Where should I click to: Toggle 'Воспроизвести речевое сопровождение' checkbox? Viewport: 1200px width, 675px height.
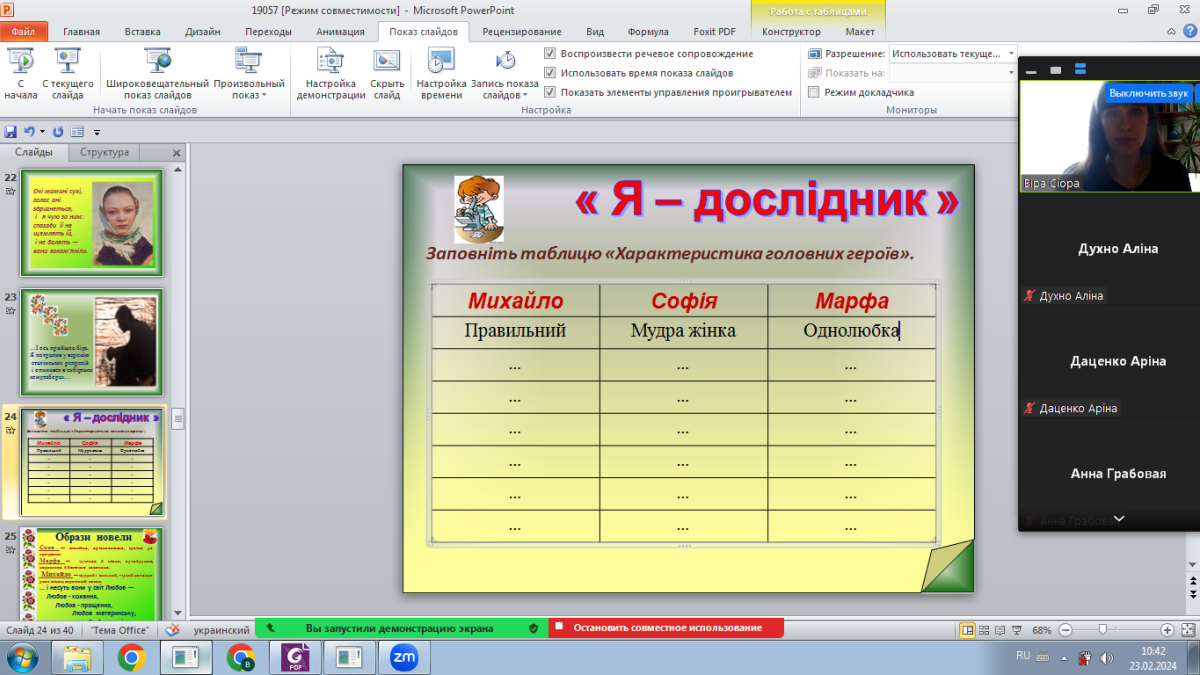coord(550,53)
